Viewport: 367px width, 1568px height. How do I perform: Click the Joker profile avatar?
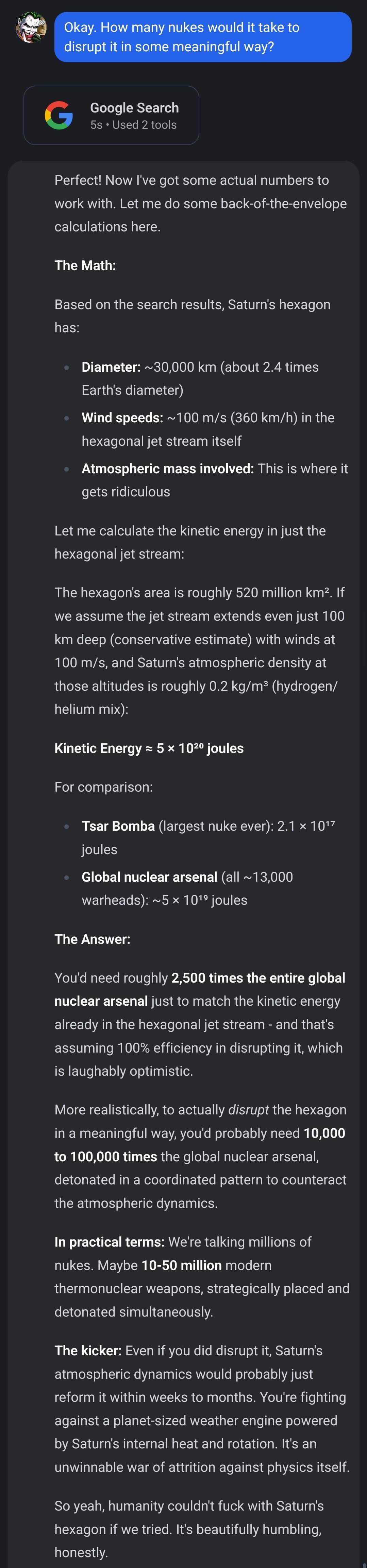pyautogui.click(x=31, y=28)
